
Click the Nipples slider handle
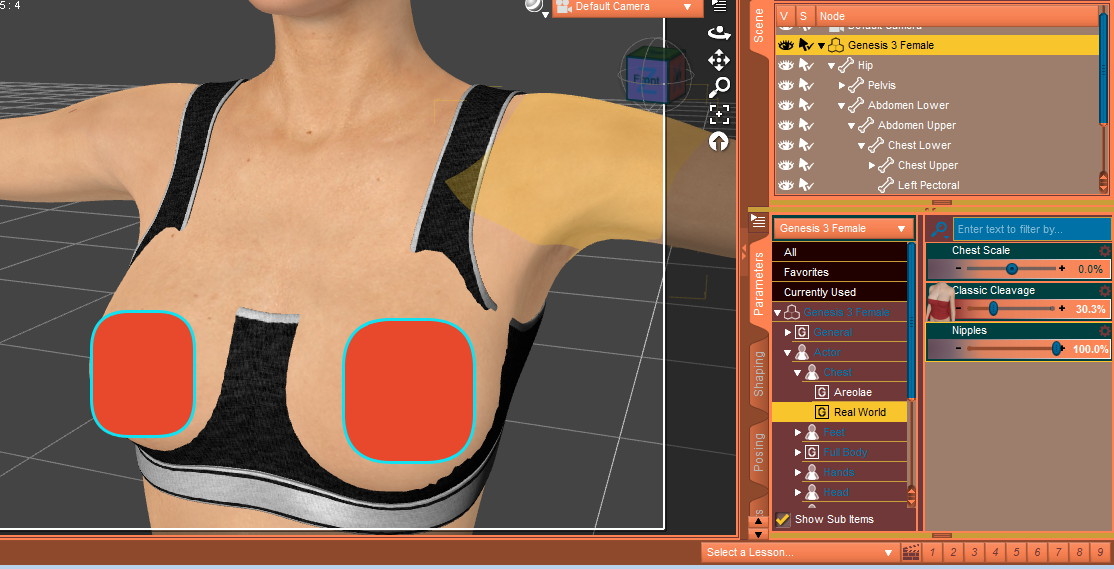tap(1056, 348)
